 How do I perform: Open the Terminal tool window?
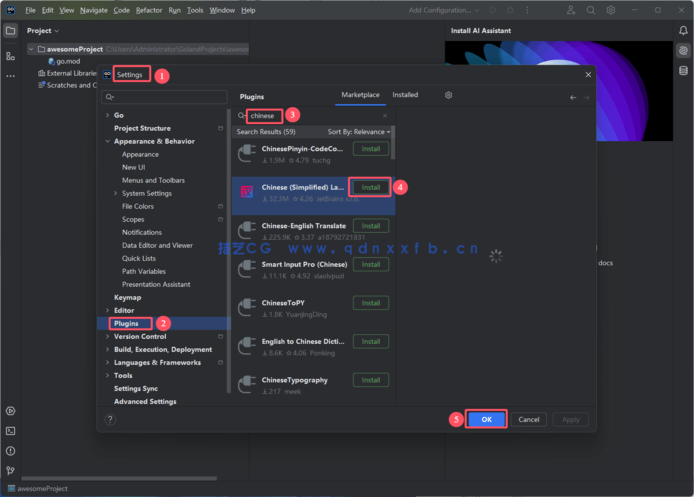coord(10,430)
